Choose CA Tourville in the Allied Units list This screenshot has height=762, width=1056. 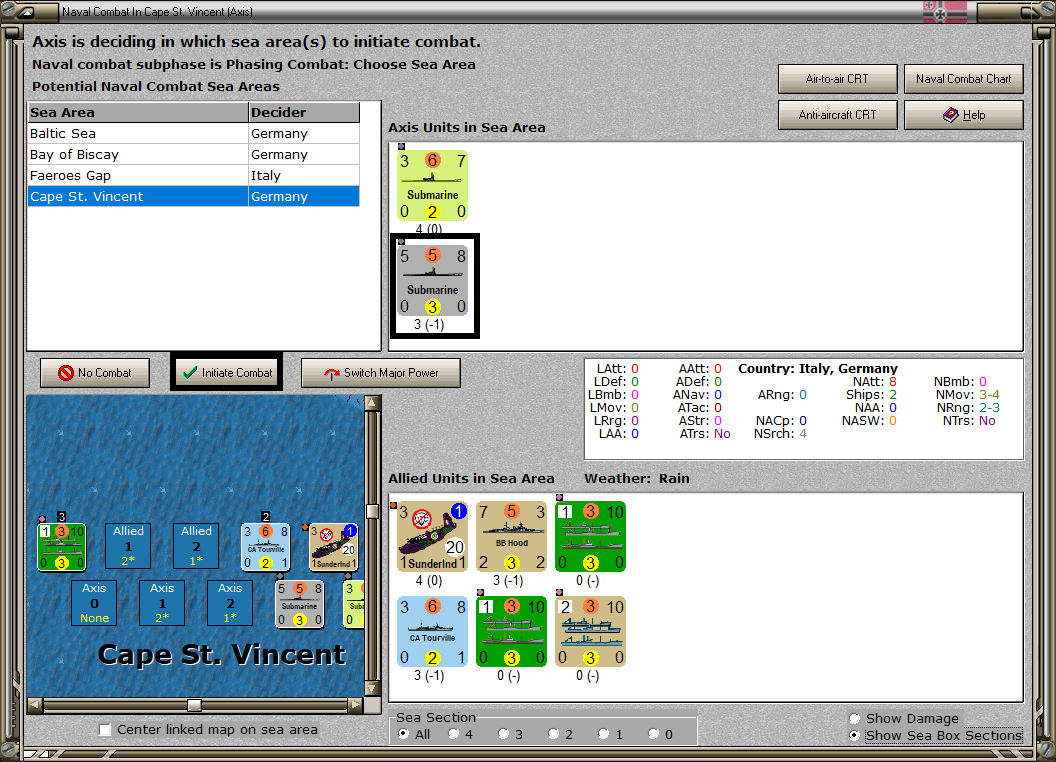click(432, 632)
